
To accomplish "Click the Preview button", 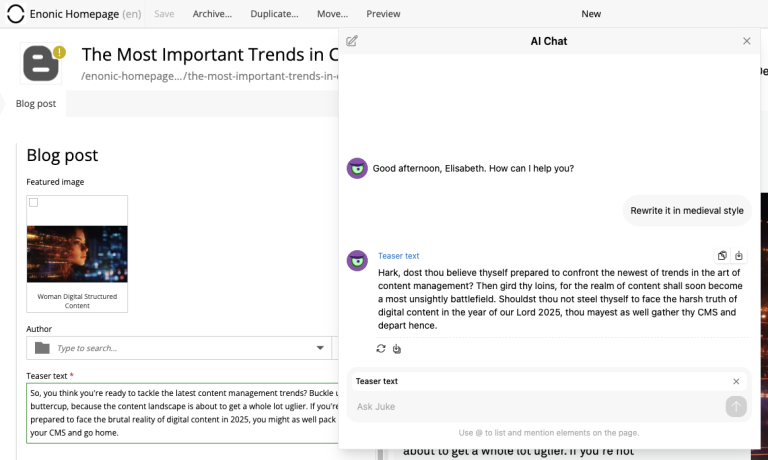I will click(383, 14).
